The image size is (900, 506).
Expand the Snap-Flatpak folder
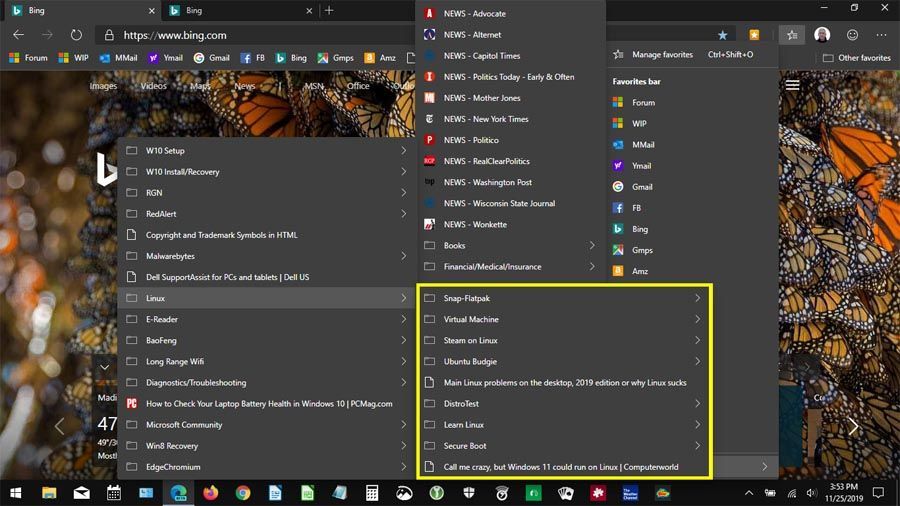coord(564,298)
